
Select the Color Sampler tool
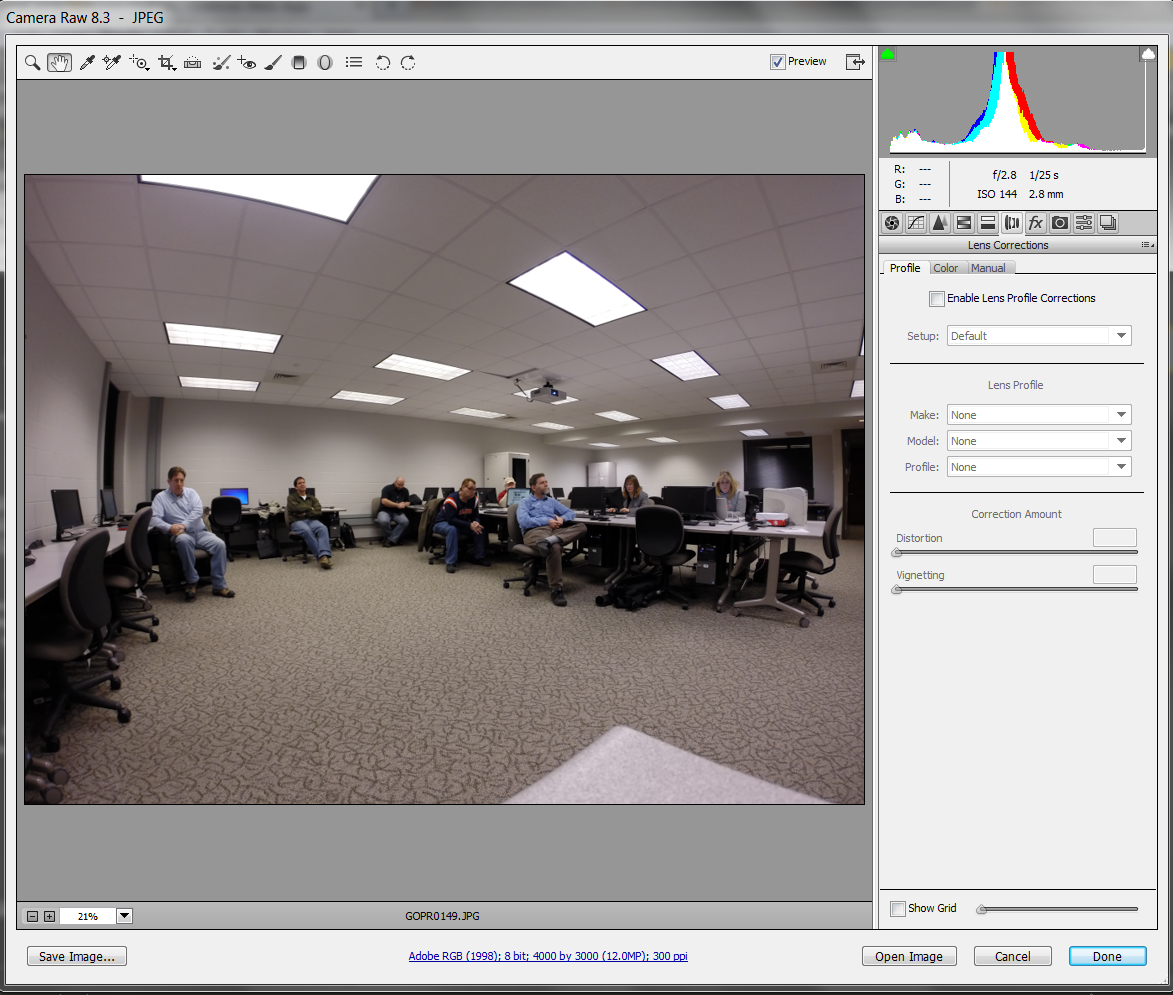click(112, 63)
